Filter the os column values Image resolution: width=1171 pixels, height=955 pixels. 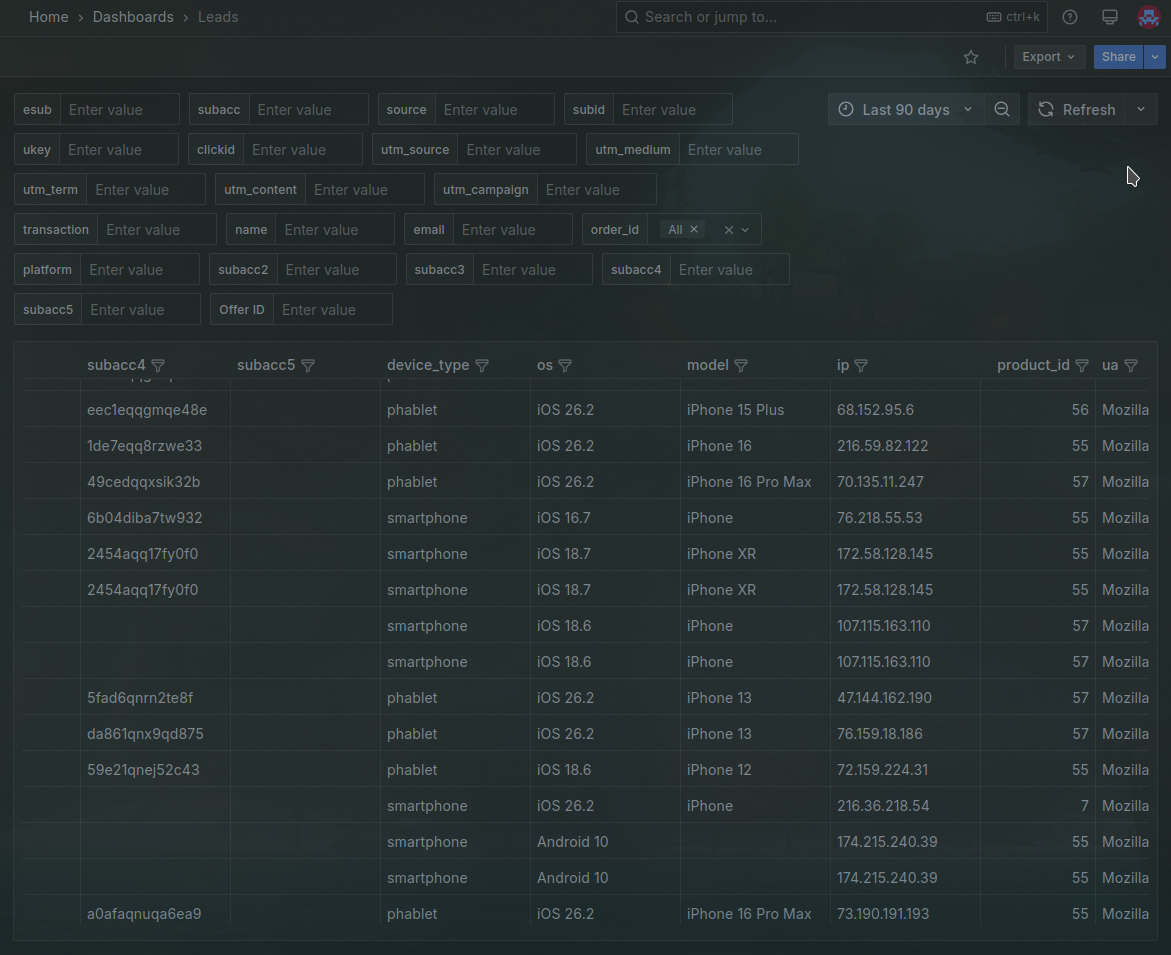tap(565, 366)
